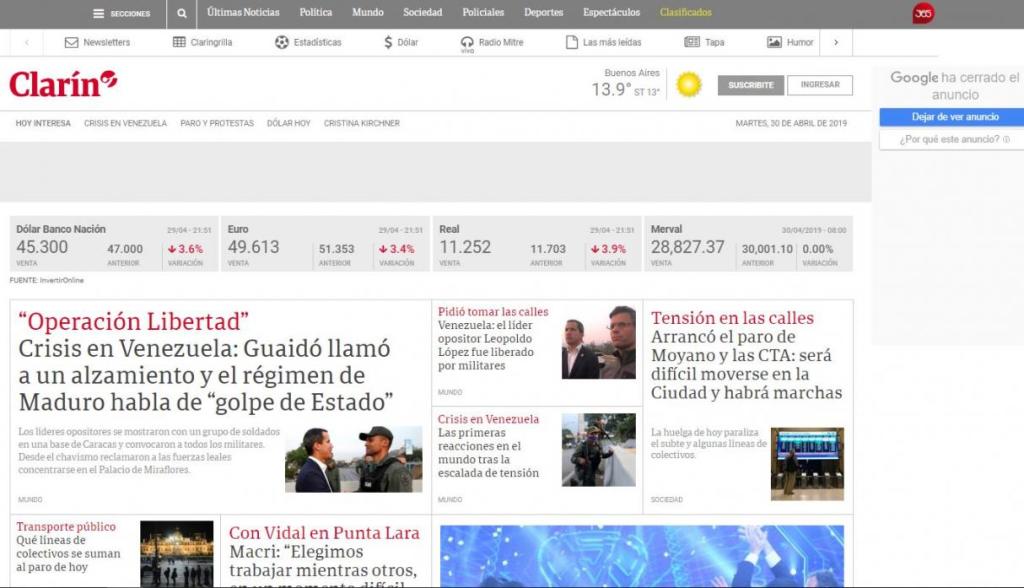
Task: Click the Claringrilla grid icon
Action: click(179, 42)
